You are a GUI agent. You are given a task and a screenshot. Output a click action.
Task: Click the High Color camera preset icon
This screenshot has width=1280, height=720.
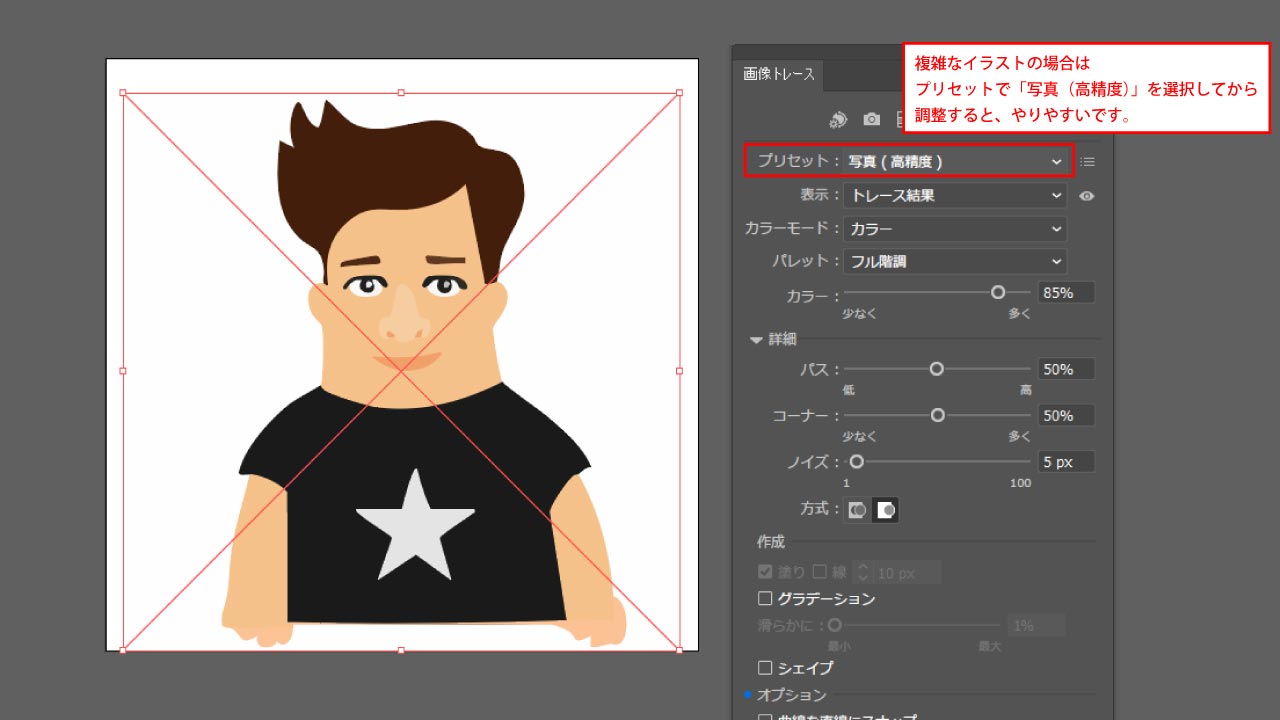point(872,120)
